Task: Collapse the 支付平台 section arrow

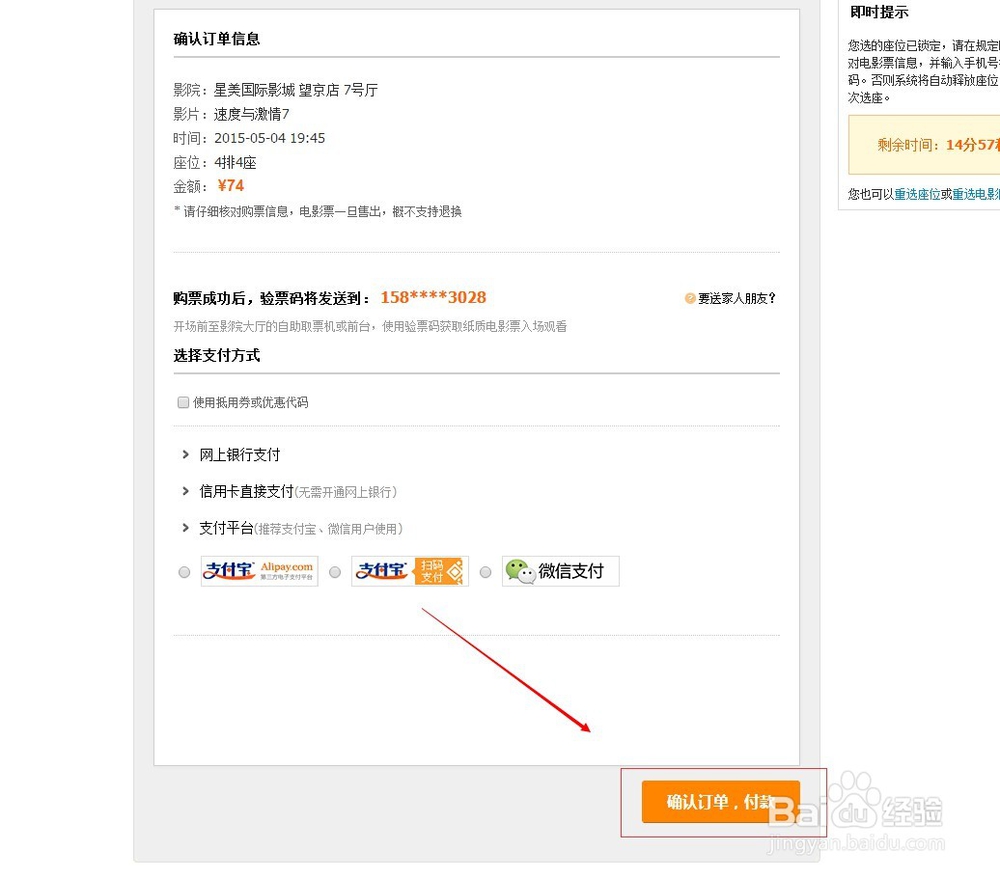Action: point(186,528)
